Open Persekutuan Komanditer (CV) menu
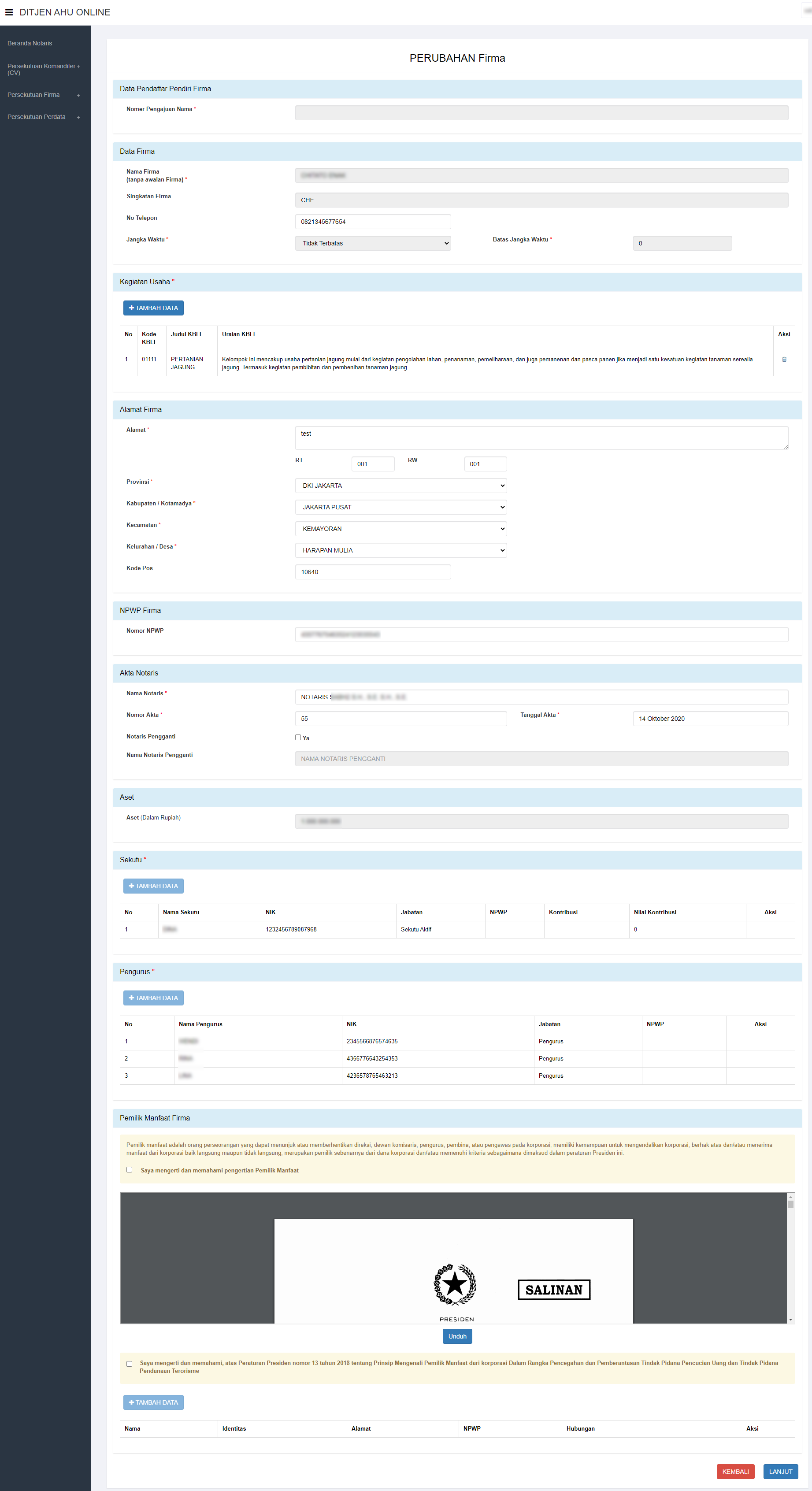The height and width of the screenshot is (1491, 812). tap(42, 70)
